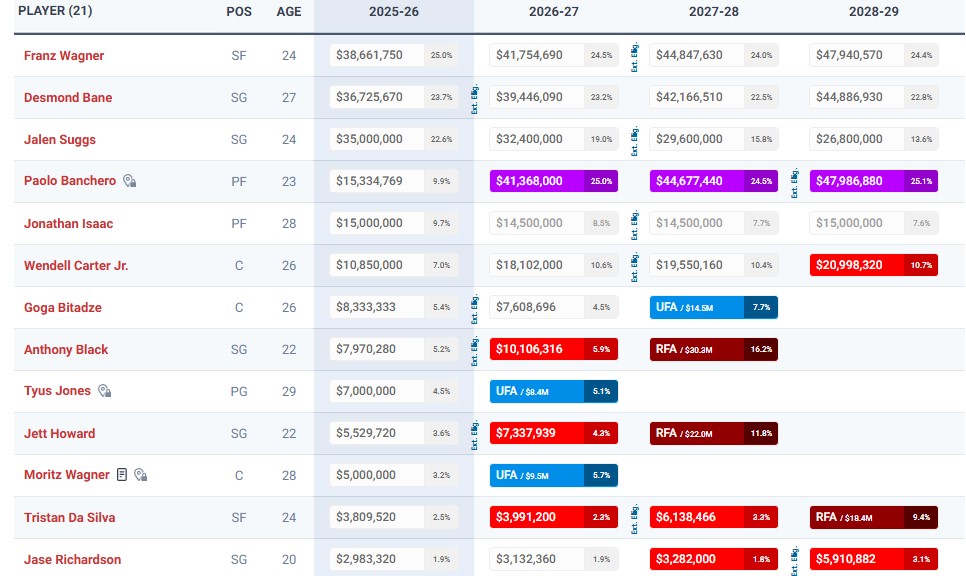Click Wendell Carter Jr.'s $20,998,320 salary cell
The image size is (966, 576).
[x=873, y=265]
